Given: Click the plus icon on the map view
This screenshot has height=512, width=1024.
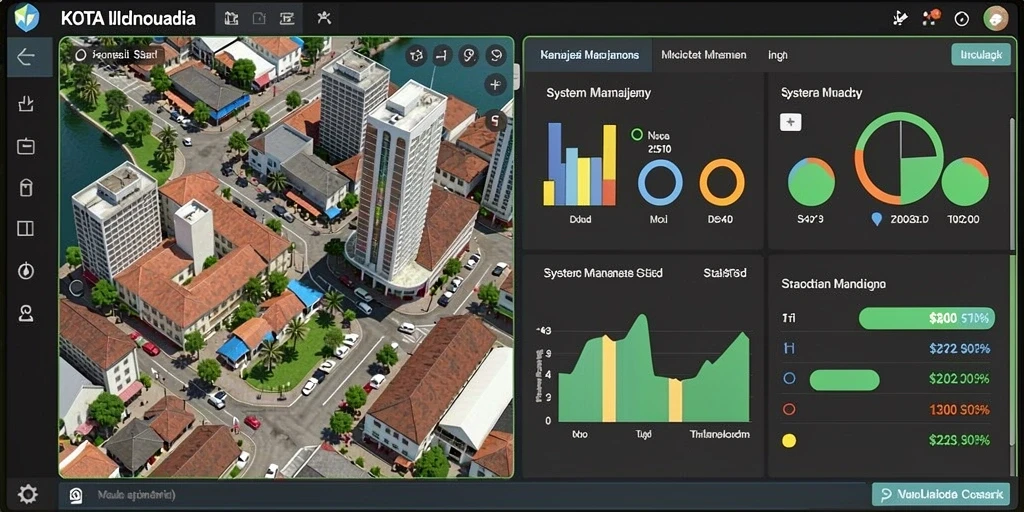Looking at the screenshot, I should [x=496, y=84].
